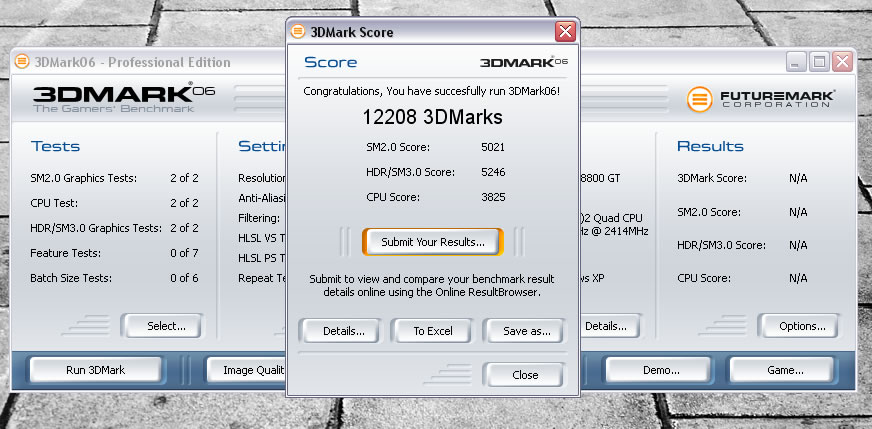Click the 8800 GT graphics card text
Viewport: 872px width, 429px height.
[x=601, y=179]
